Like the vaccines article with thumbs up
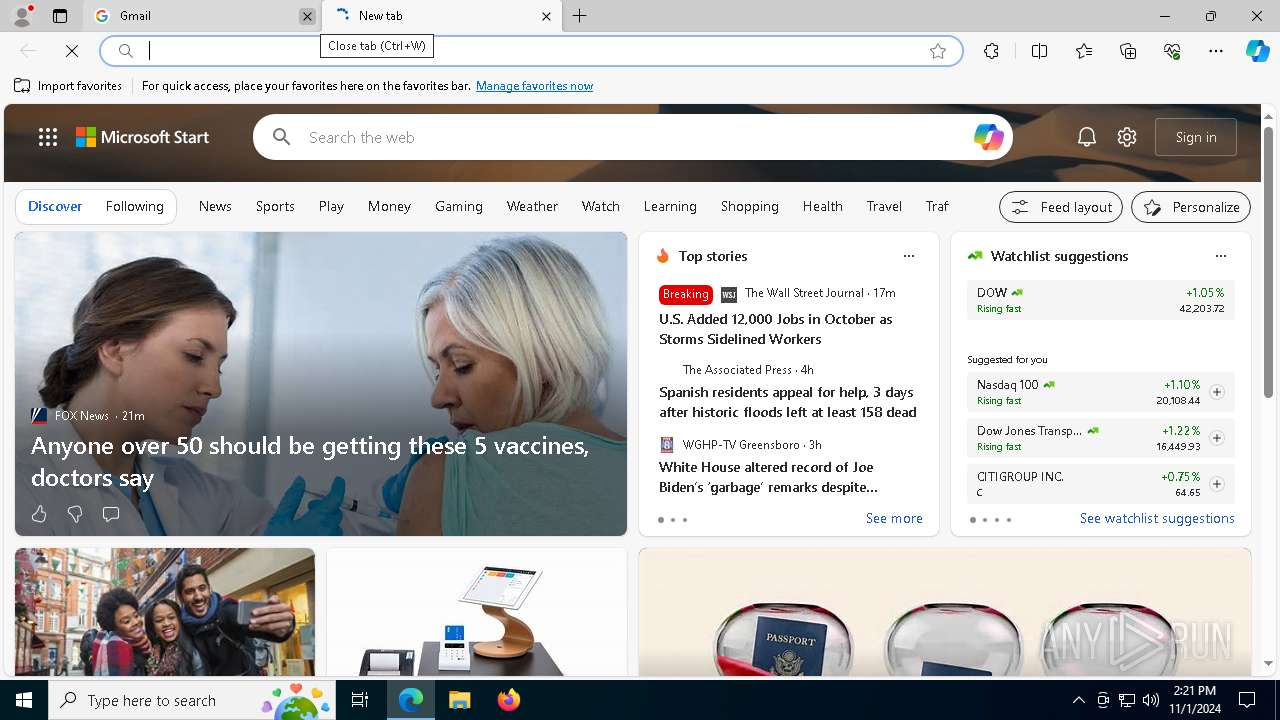1280x720 pixels. [x=39, y=514]
